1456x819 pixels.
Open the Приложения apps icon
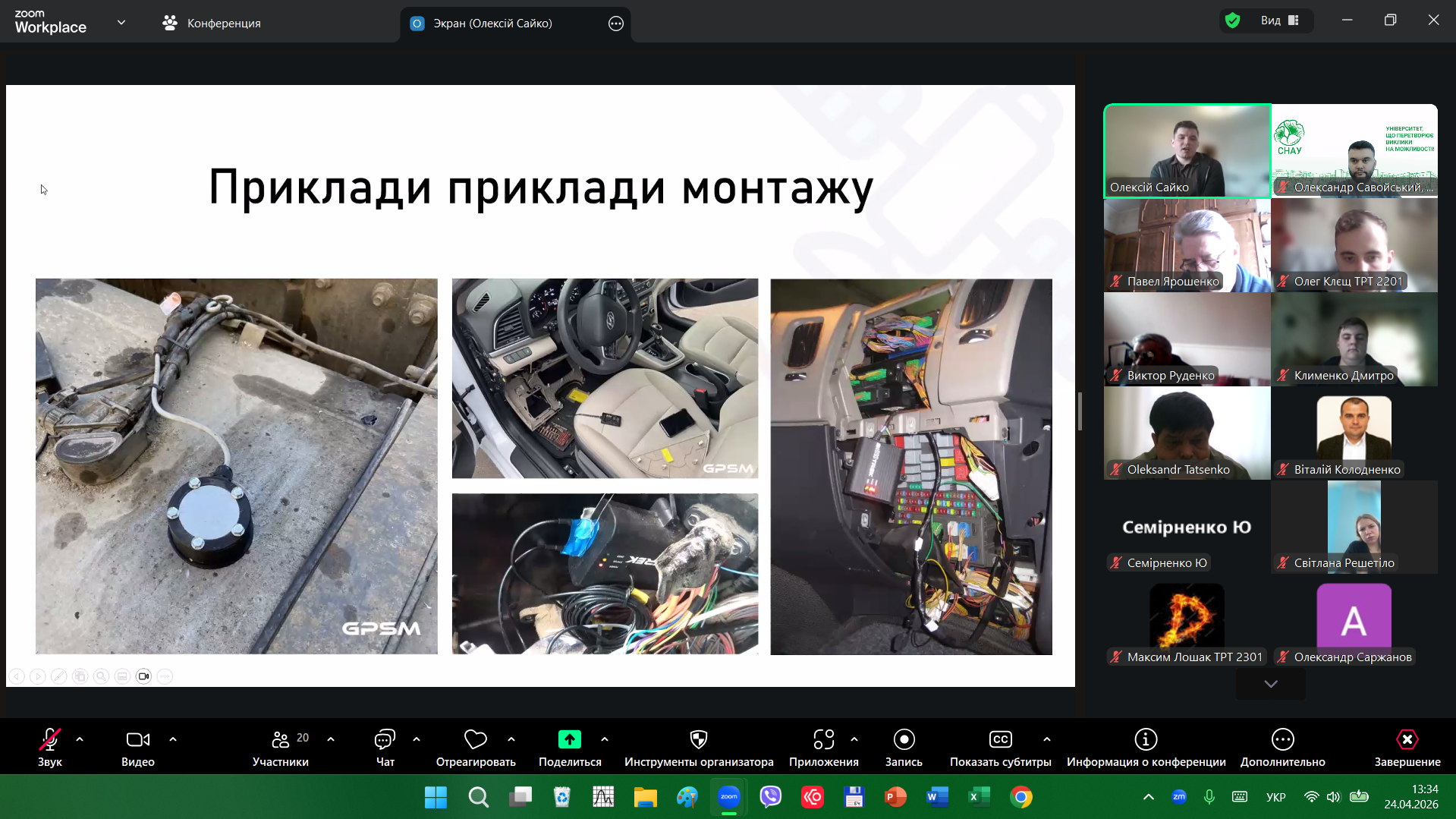pyautogui.click(x=823, y=740)
